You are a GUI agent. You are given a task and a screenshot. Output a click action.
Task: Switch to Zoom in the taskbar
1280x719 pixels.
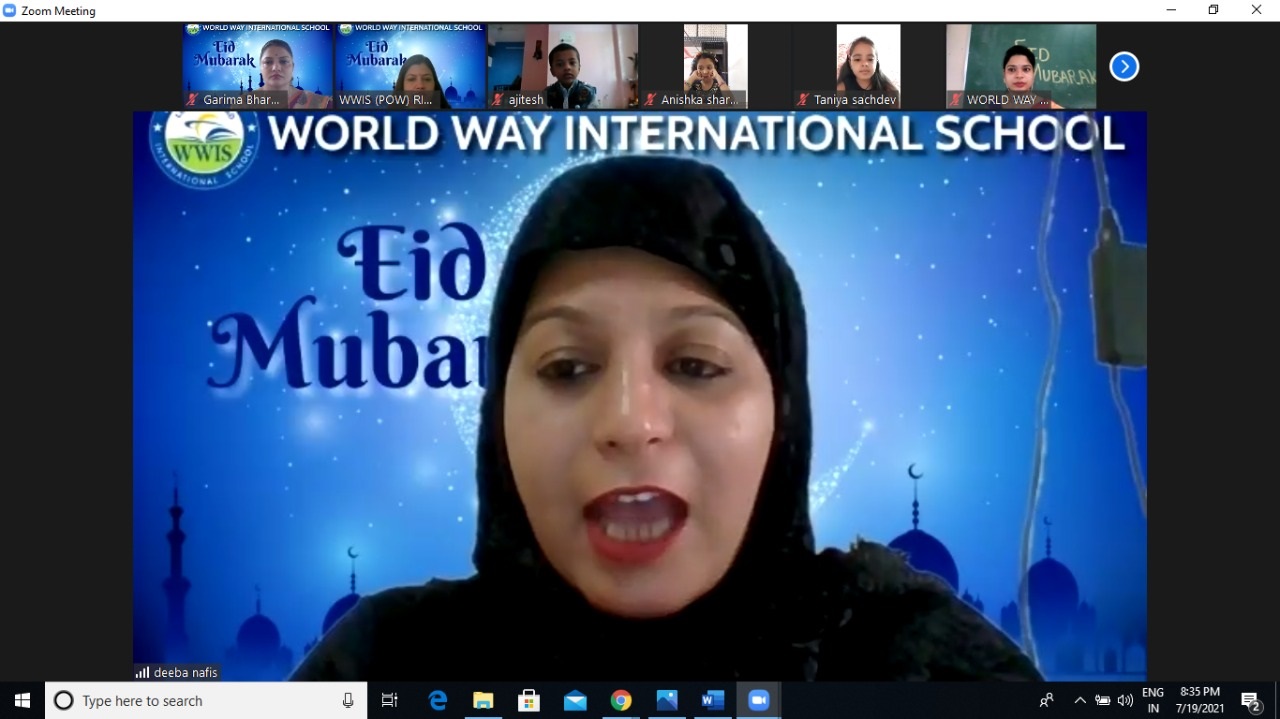click(759, 701)
